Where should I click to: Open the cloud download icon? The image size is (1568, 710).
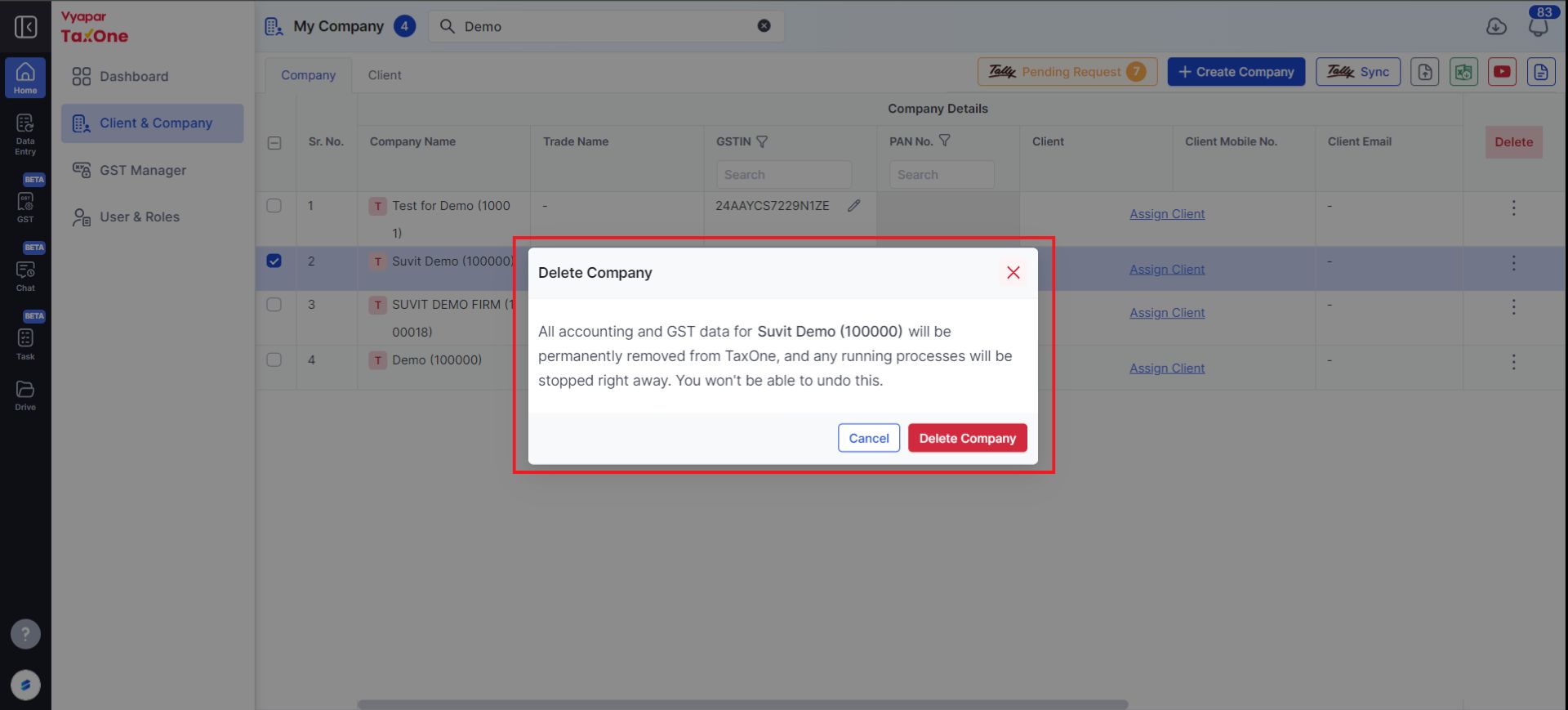coord(1496,27)
